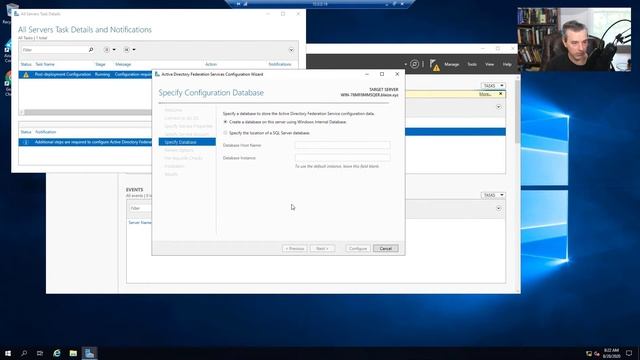Click the Server Name column in EVENTS
Image resolution: width=640 pixels, height=360 pixels.
(140, 222)
